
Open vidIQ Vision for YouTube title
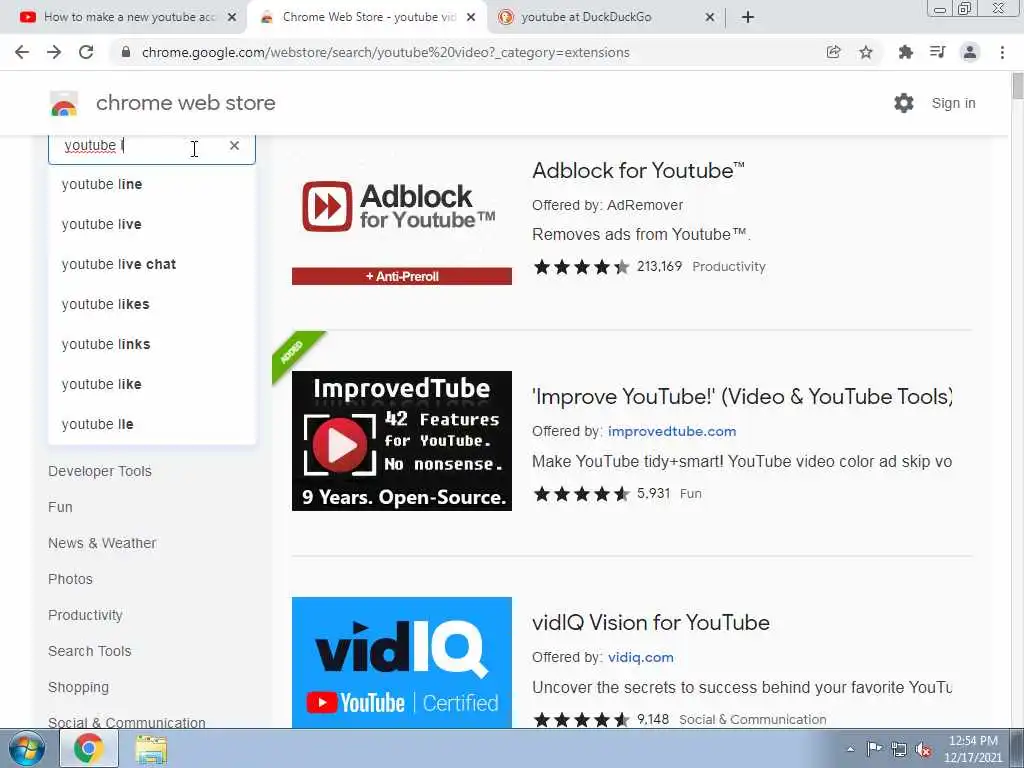(650, 622)
